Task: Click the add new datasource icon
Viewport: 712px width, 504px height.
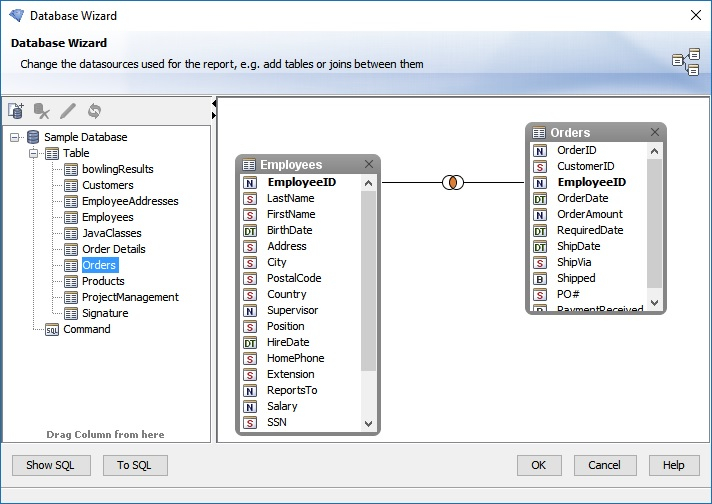Action: [16, 111]
